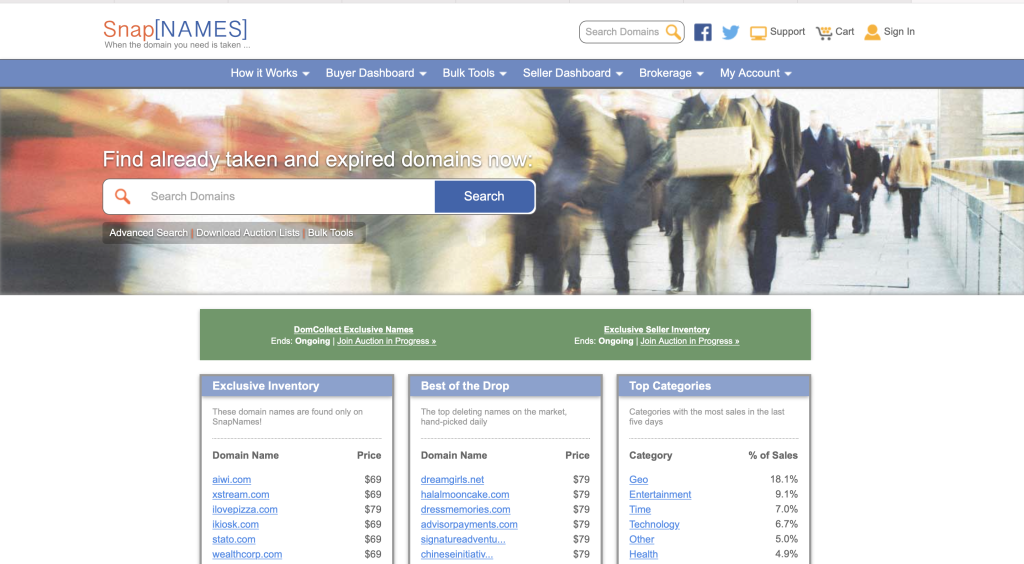Viewport: 1024px width, 564px height.
Task: Join DomCollect auction in progress
Action: tap(387, 341)
